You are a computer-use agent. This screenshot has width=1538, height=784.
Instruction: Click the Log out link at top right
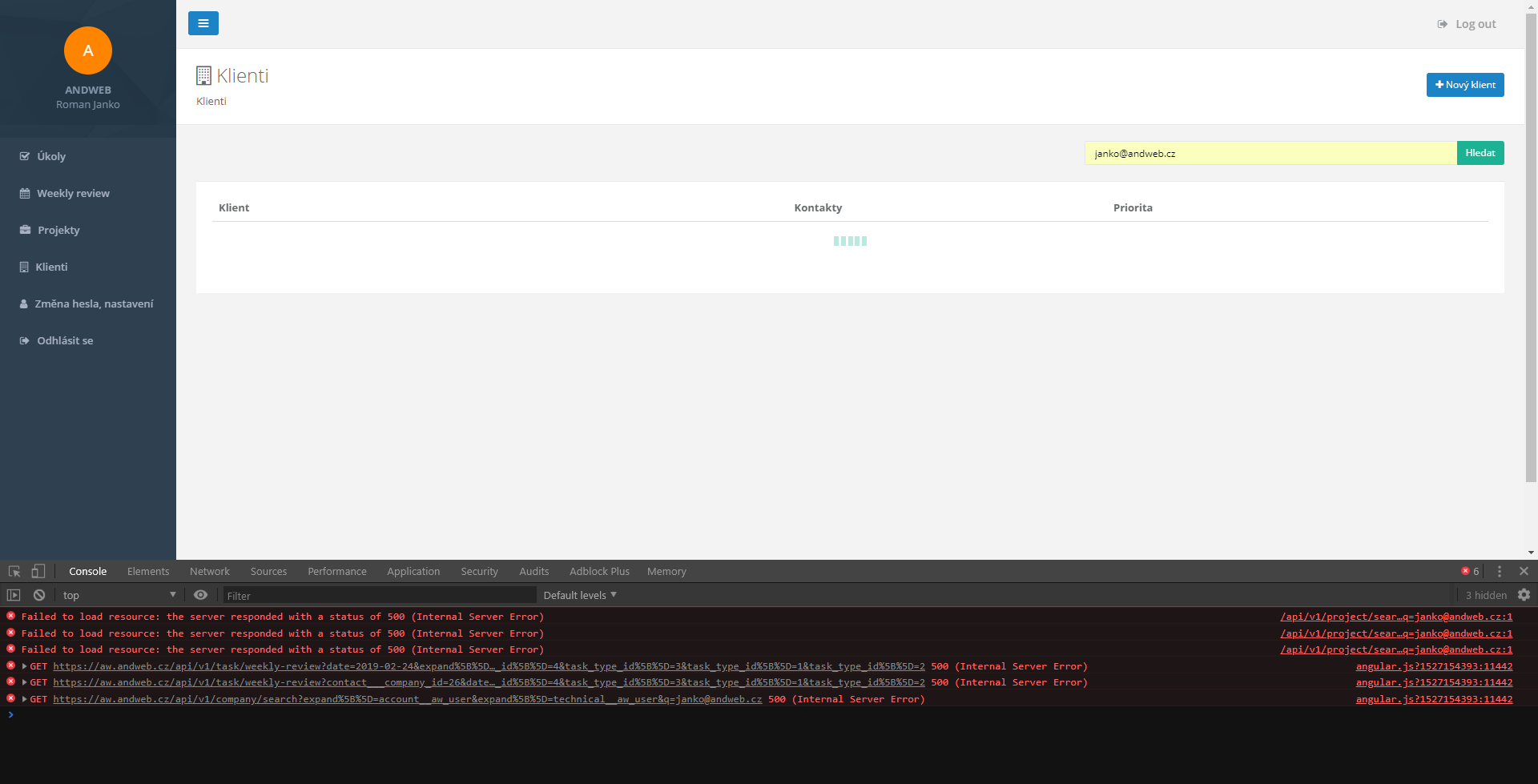(1467, 24)
